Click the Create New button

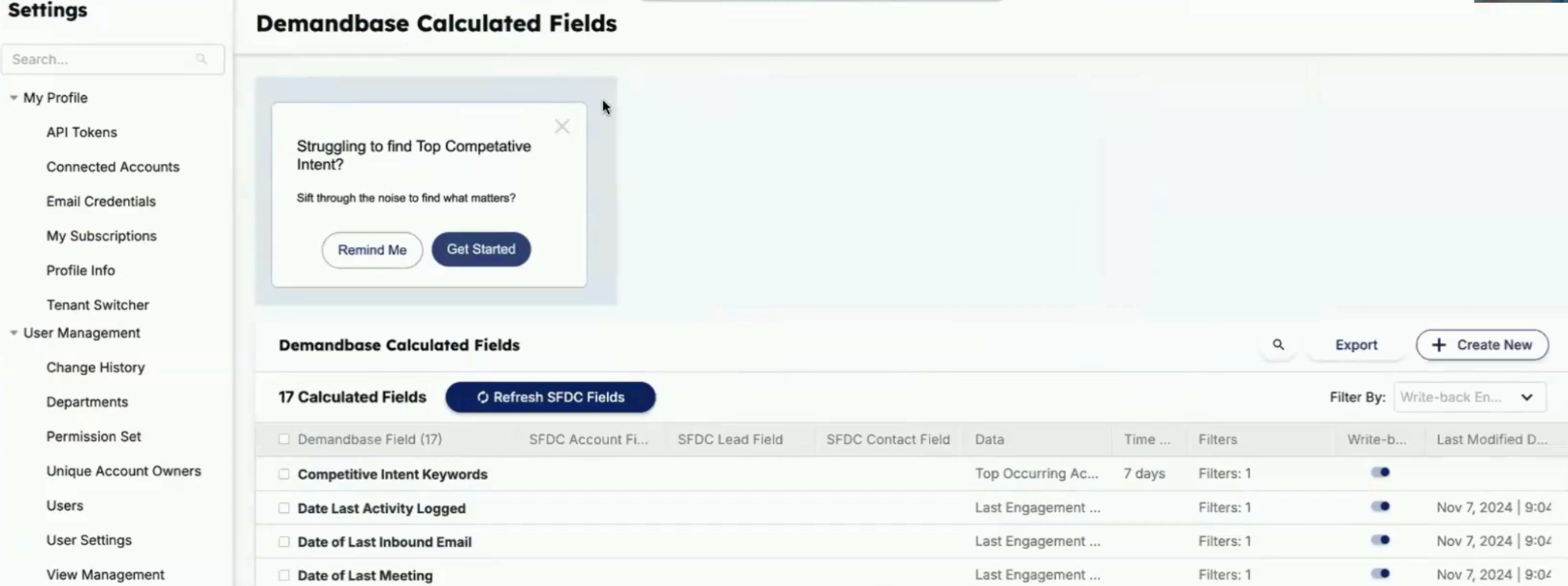point(1482,344)
